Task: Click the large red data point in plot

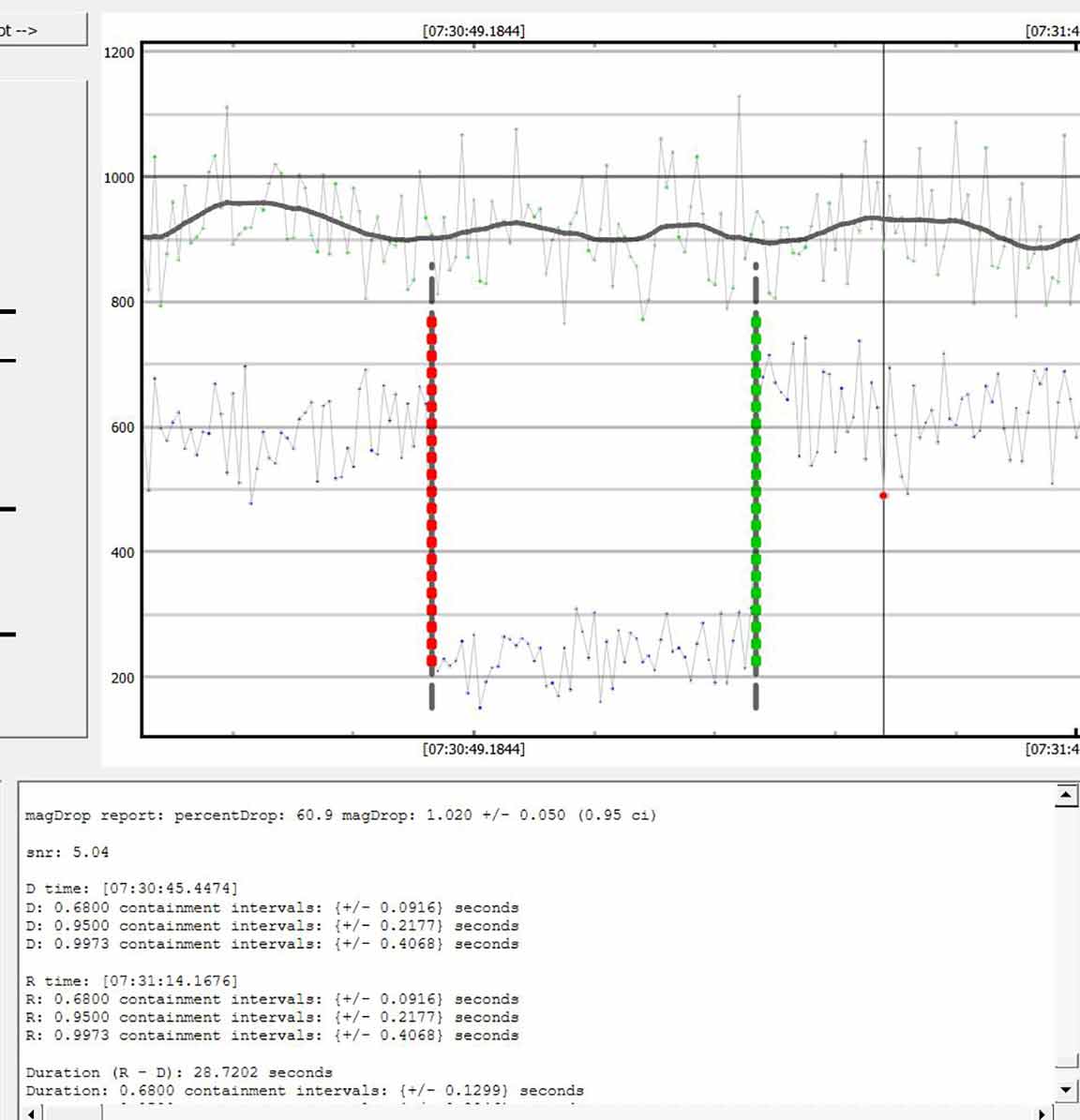Action: click(883, 495)
